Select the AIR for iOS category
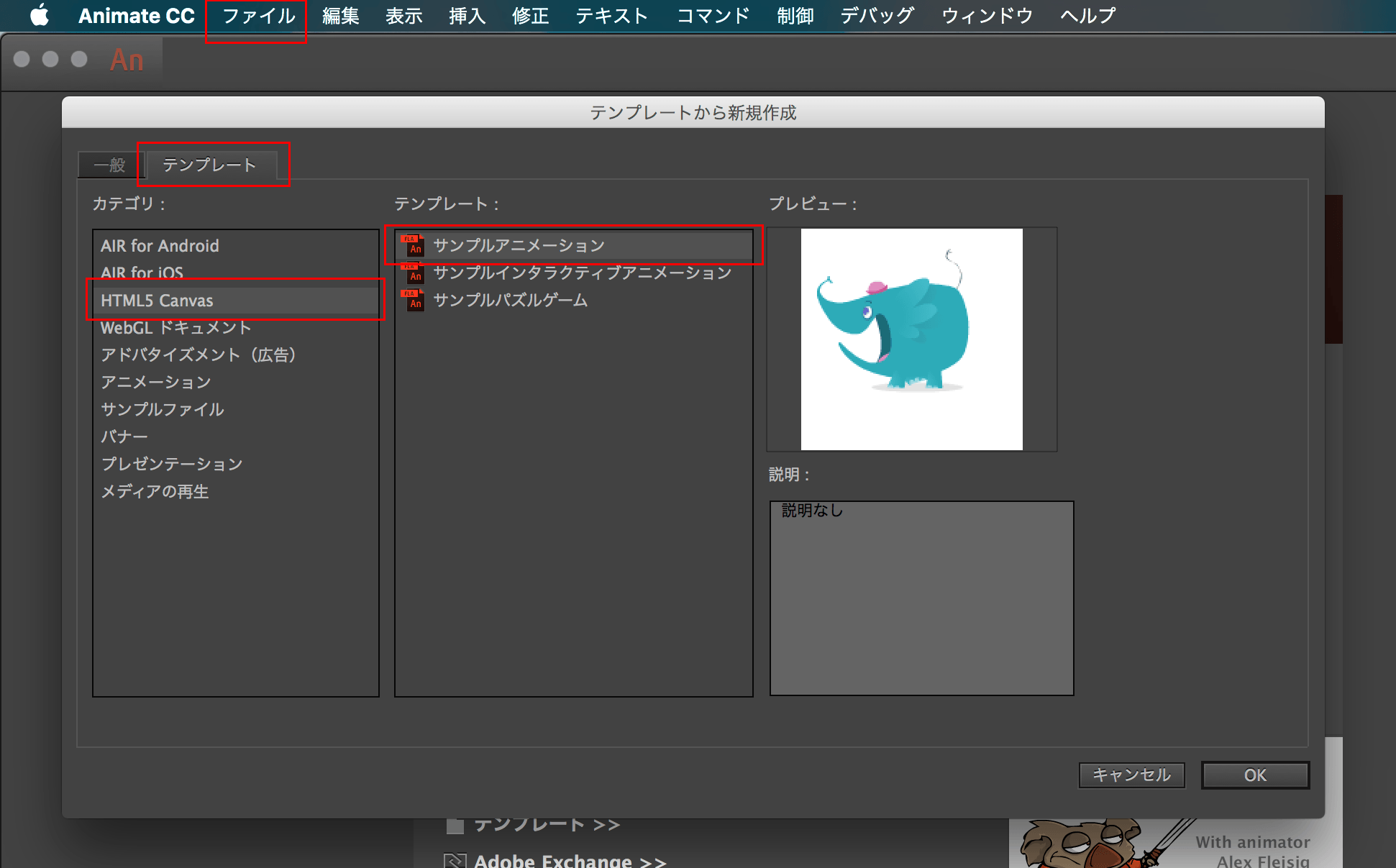 point(235,273)
